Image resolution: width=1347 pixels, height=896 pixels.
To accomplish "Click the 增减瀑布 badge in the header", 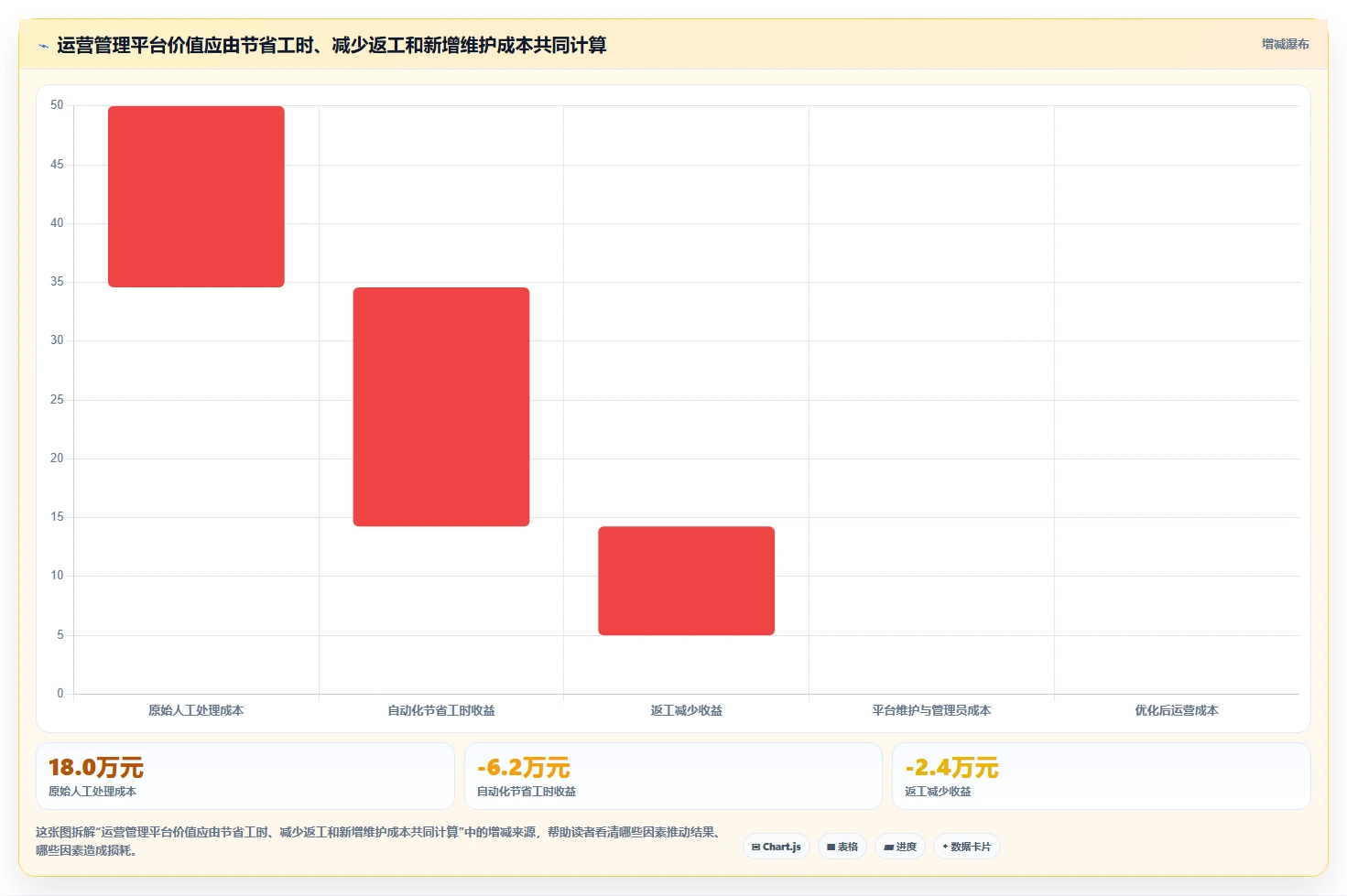I will point(1285,44).
